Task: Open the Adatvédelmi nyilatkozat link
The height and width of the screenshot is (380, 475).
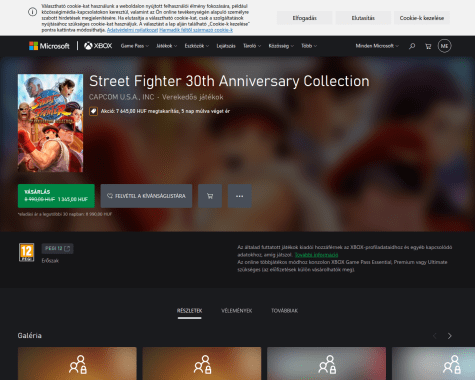Action: [x=132, y=30]
